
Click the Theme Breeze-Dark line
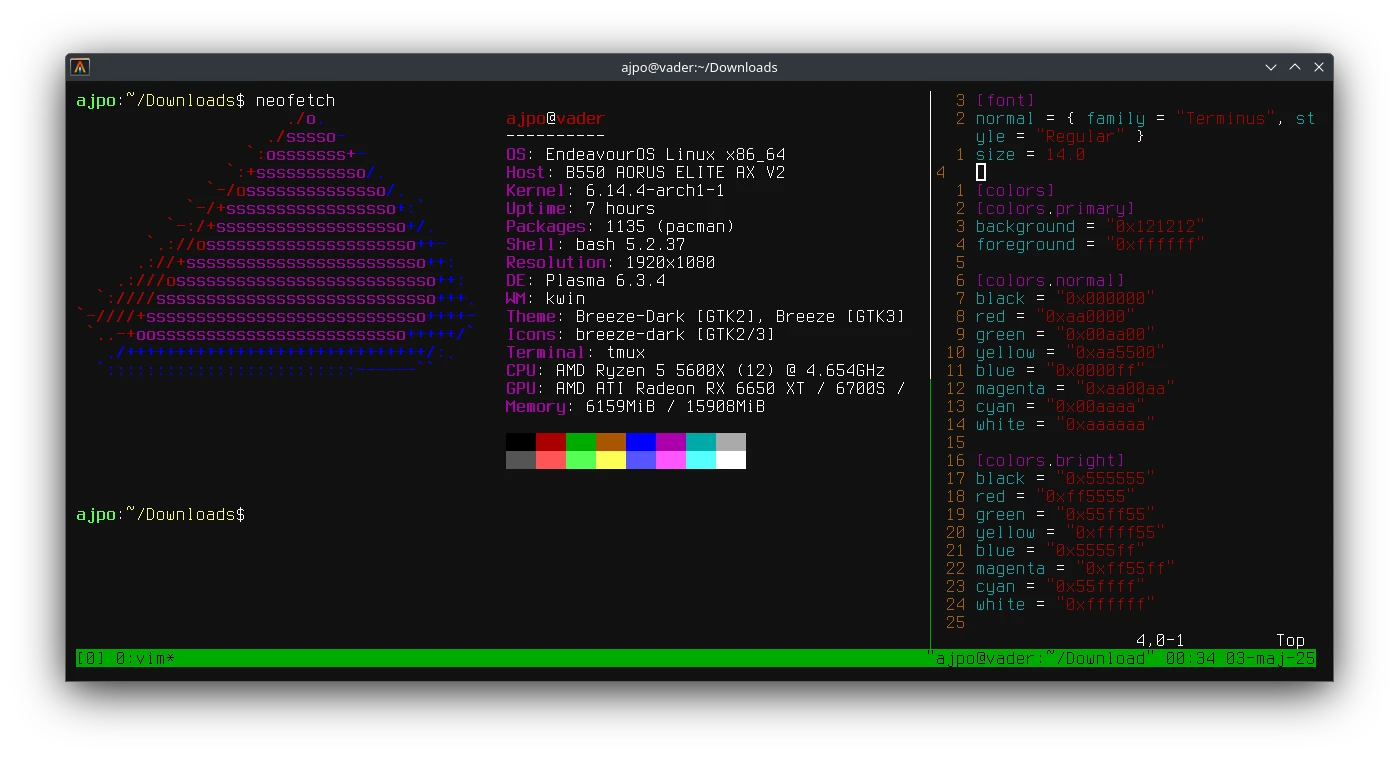[x=706, y=316]
